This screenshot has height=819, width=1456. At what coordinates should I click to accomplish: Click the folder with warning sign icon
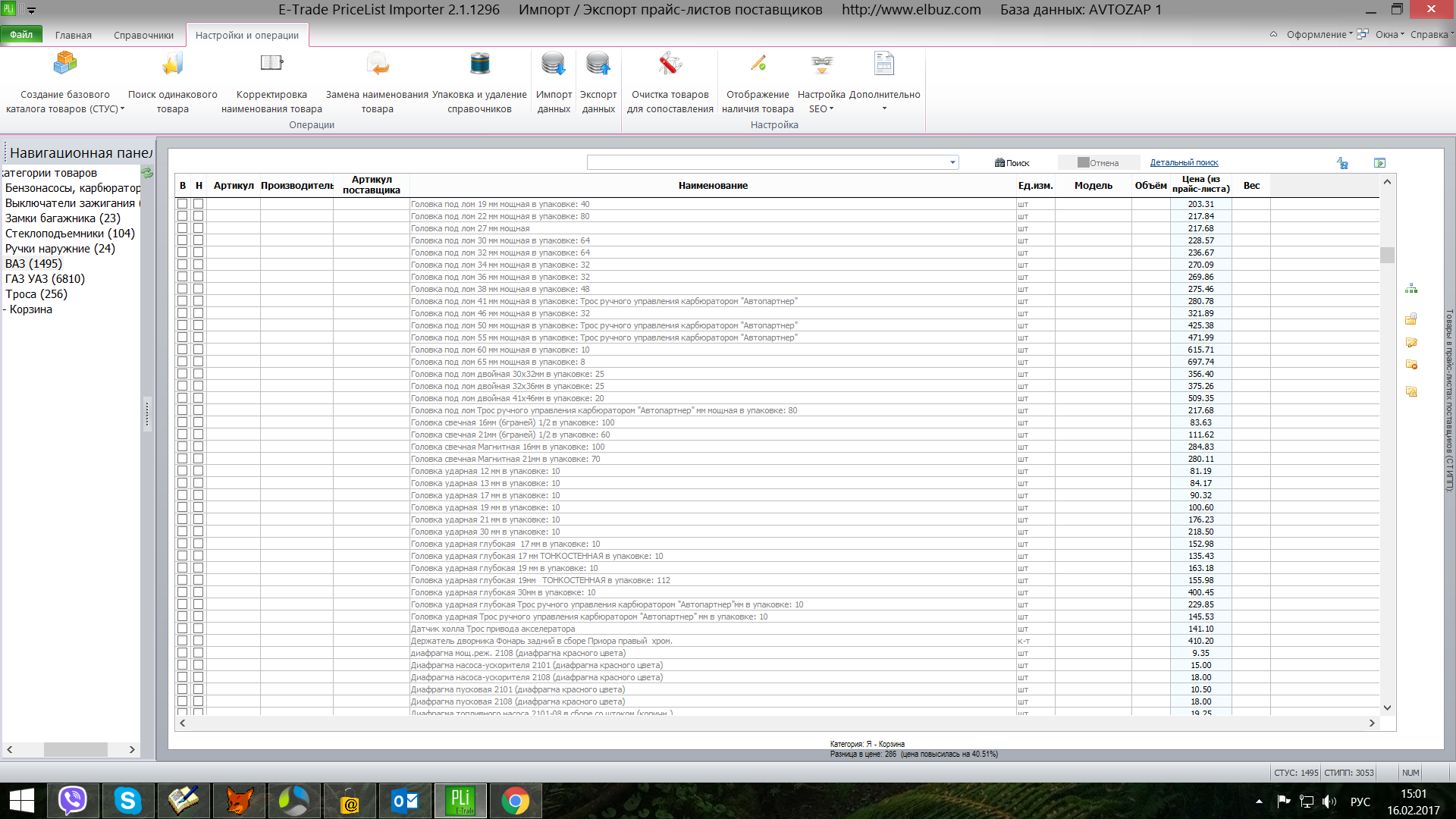(x=1411, y=391)
